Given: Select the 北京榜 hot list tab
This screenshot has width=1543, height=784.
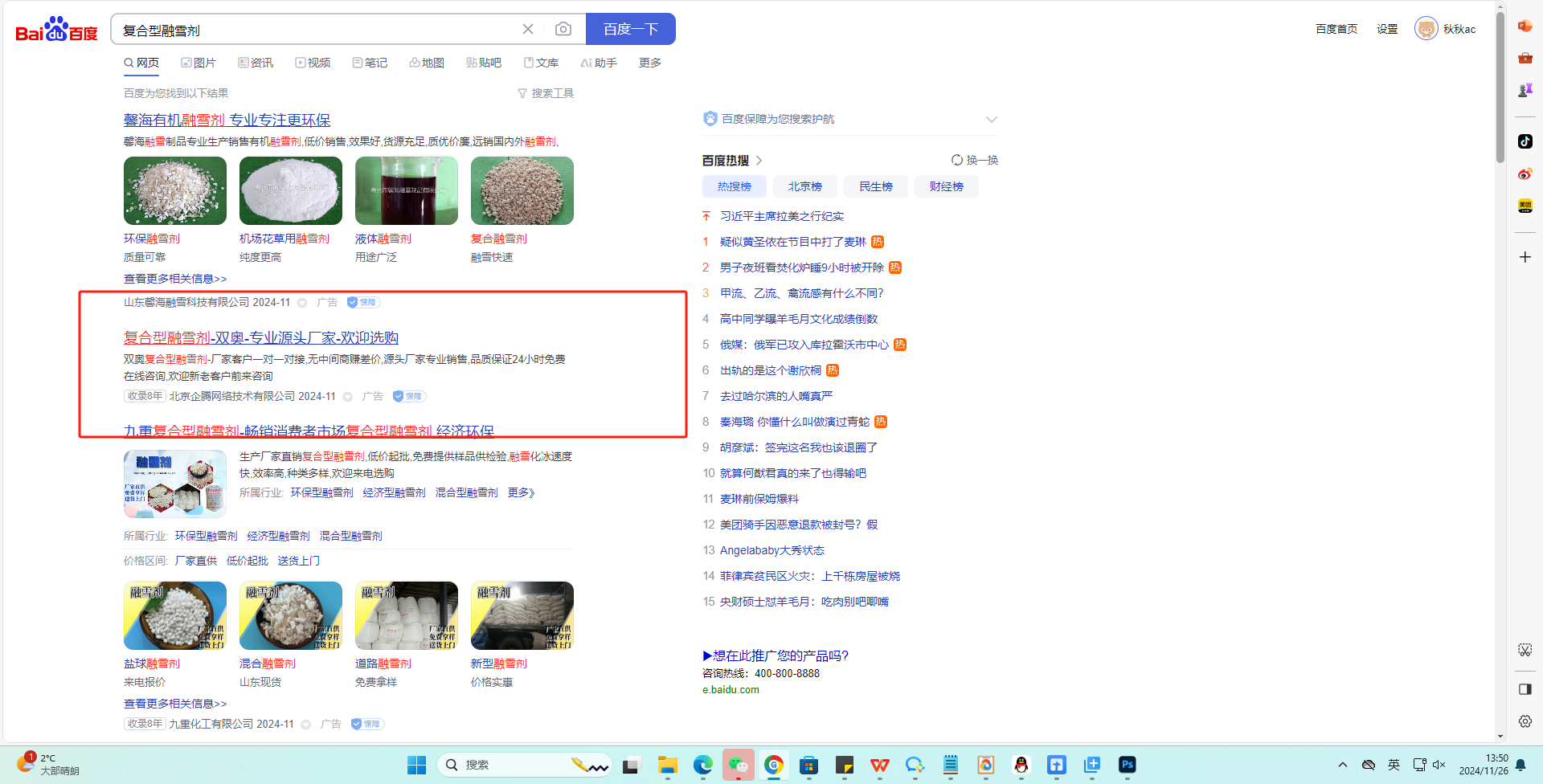Looking at the screenshot, I should (x=804, y=186).
